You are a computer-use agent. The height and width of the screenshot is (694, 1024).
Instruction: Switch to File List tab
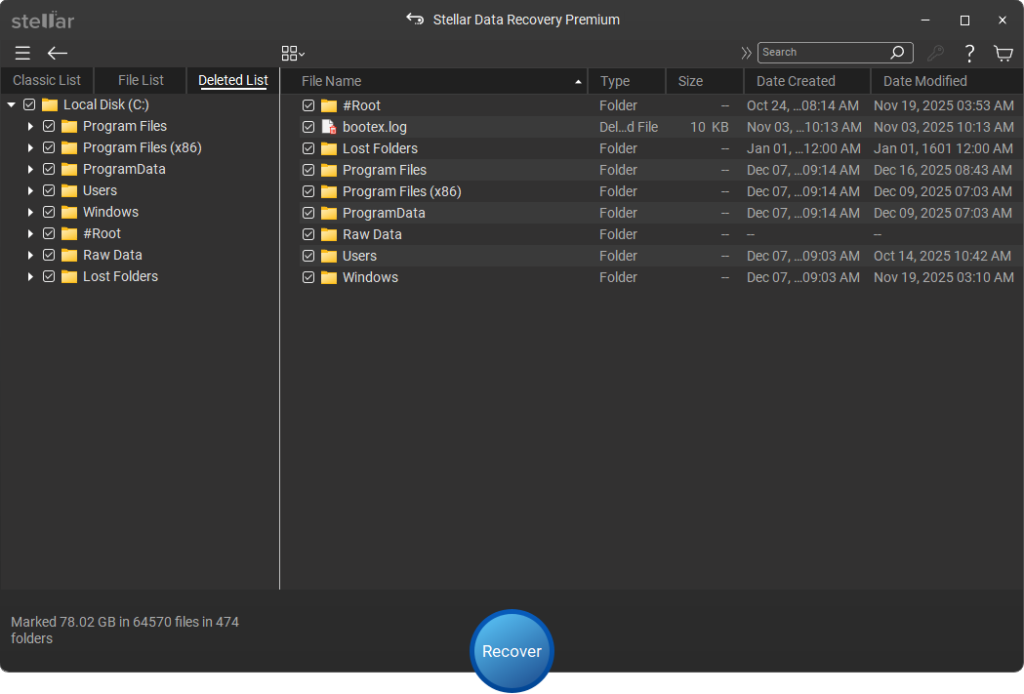(x=140, y=80)
